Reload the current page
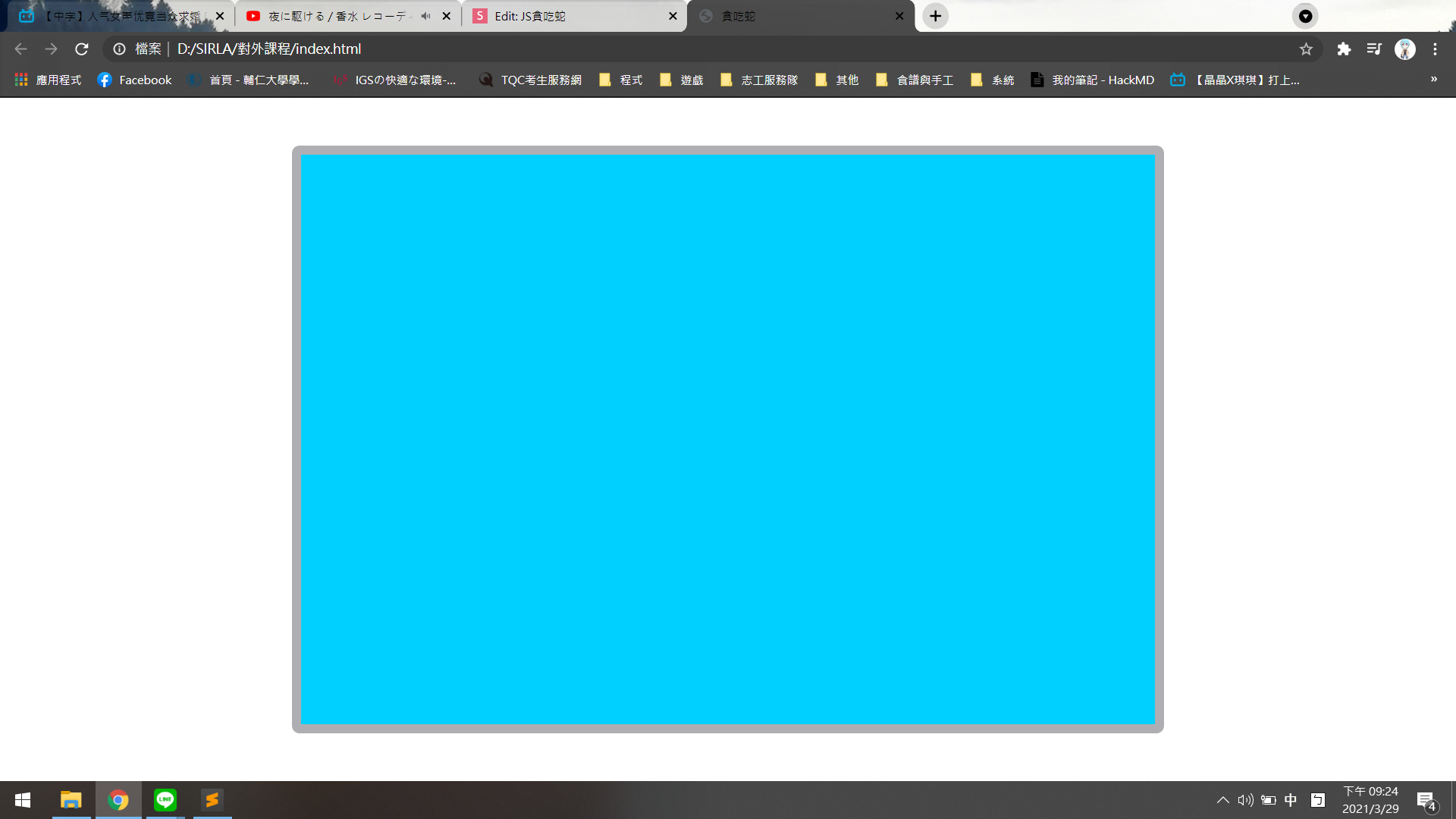 82,49
